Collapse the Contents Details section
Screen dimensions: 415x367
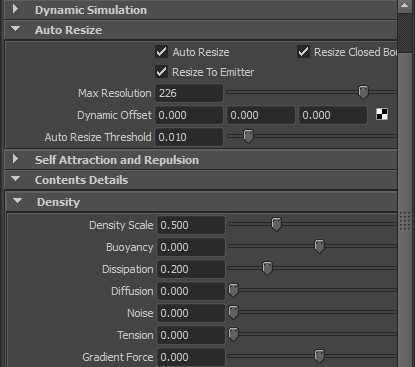pos(15,179)
